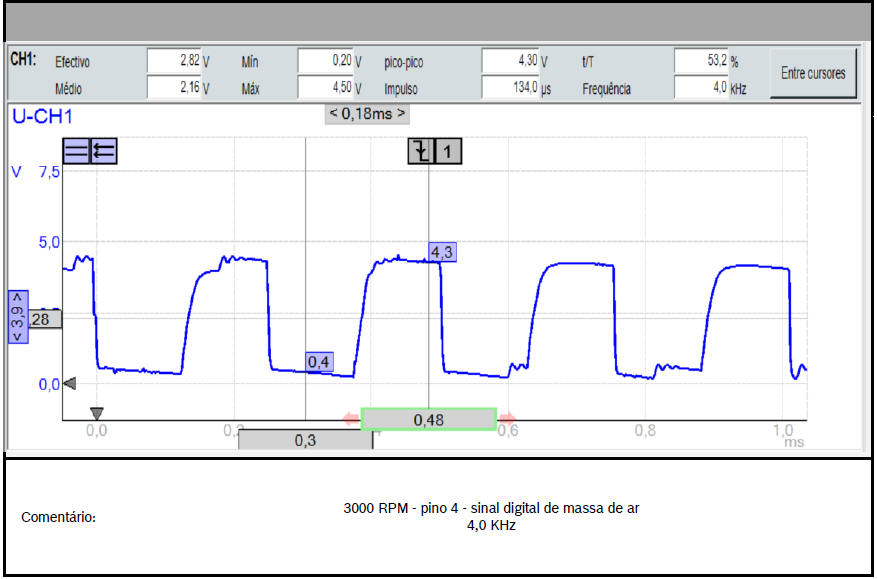This screenshot has height=579, width=877.
Task: Select the gray 0,3 time cursor handle
Action: pyautogui.click(x=305, y=440)
